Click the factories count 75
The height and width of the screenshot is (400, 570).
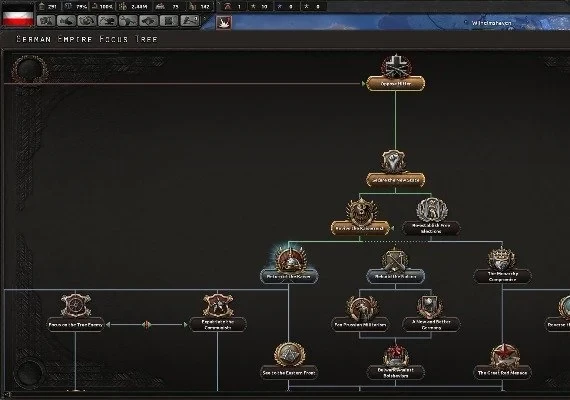coord(176,7)
